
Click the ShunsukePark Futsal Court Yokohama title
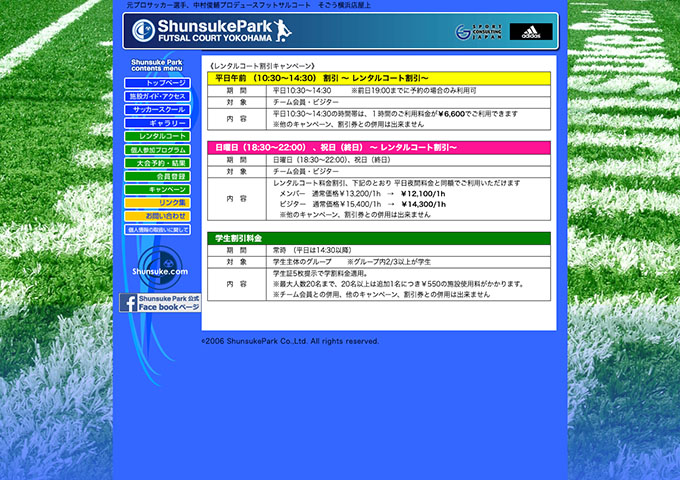(215, 31)
